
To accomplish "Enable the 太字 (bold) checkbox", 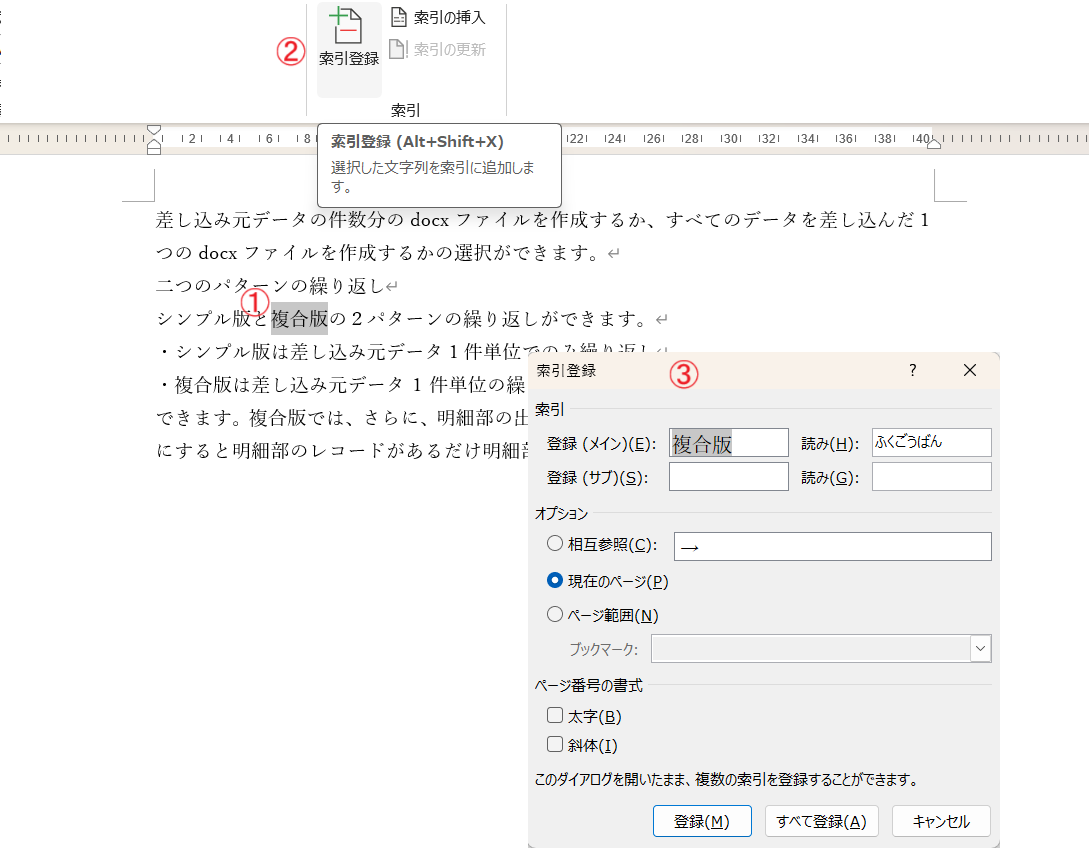I will [x=555, y=716].
